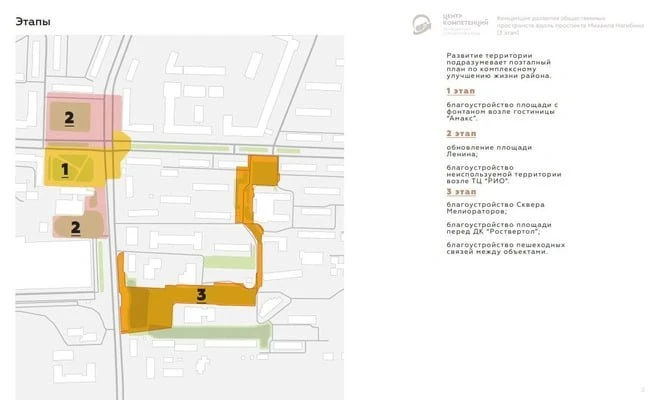Viewport: 656px width, 400px height.
Task: Select the upper number 2 map marker
Action: pyautogui.click(x=69, y=118)
